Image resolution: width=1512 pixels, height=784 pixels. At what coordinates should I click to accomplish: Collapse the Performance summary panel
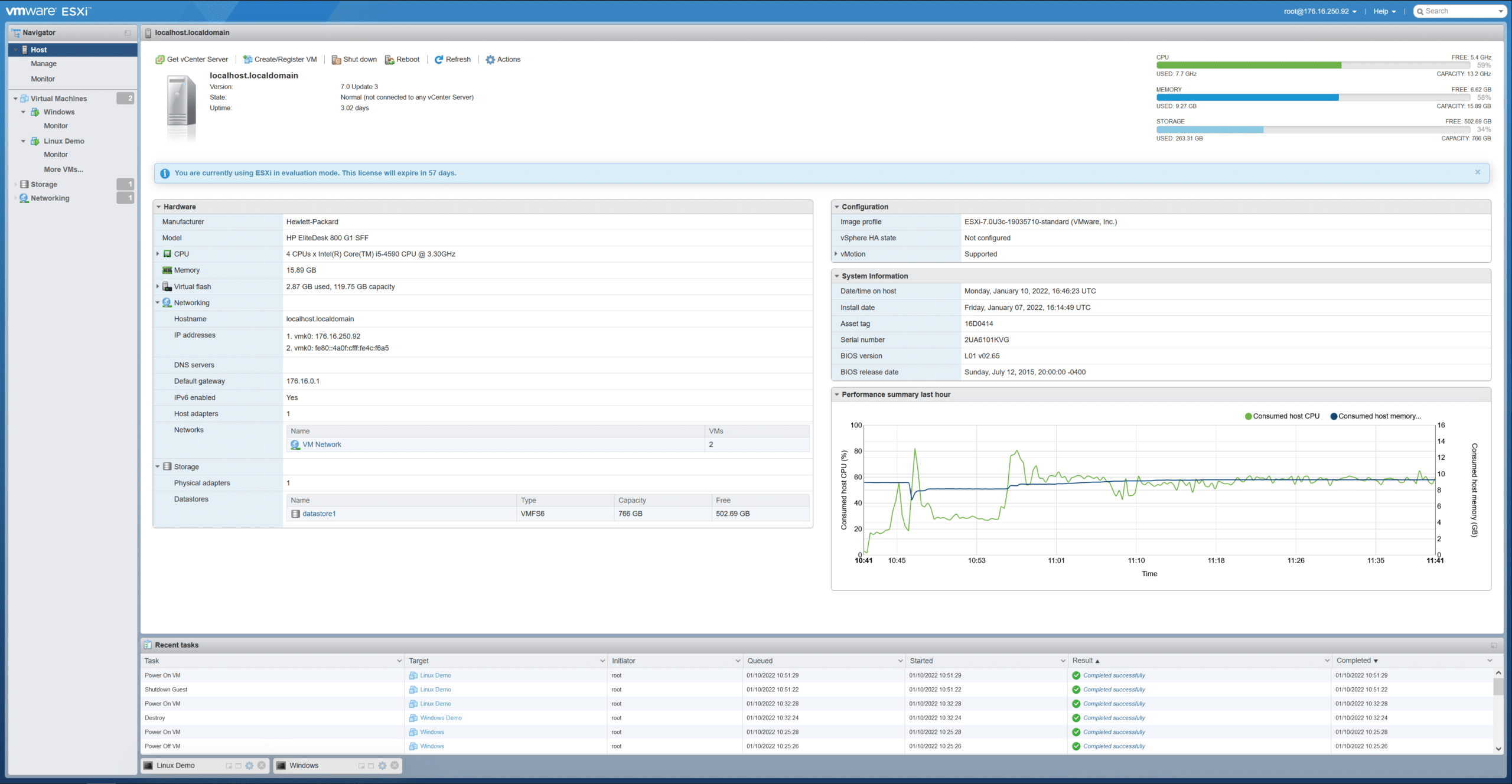coord(836,394)
